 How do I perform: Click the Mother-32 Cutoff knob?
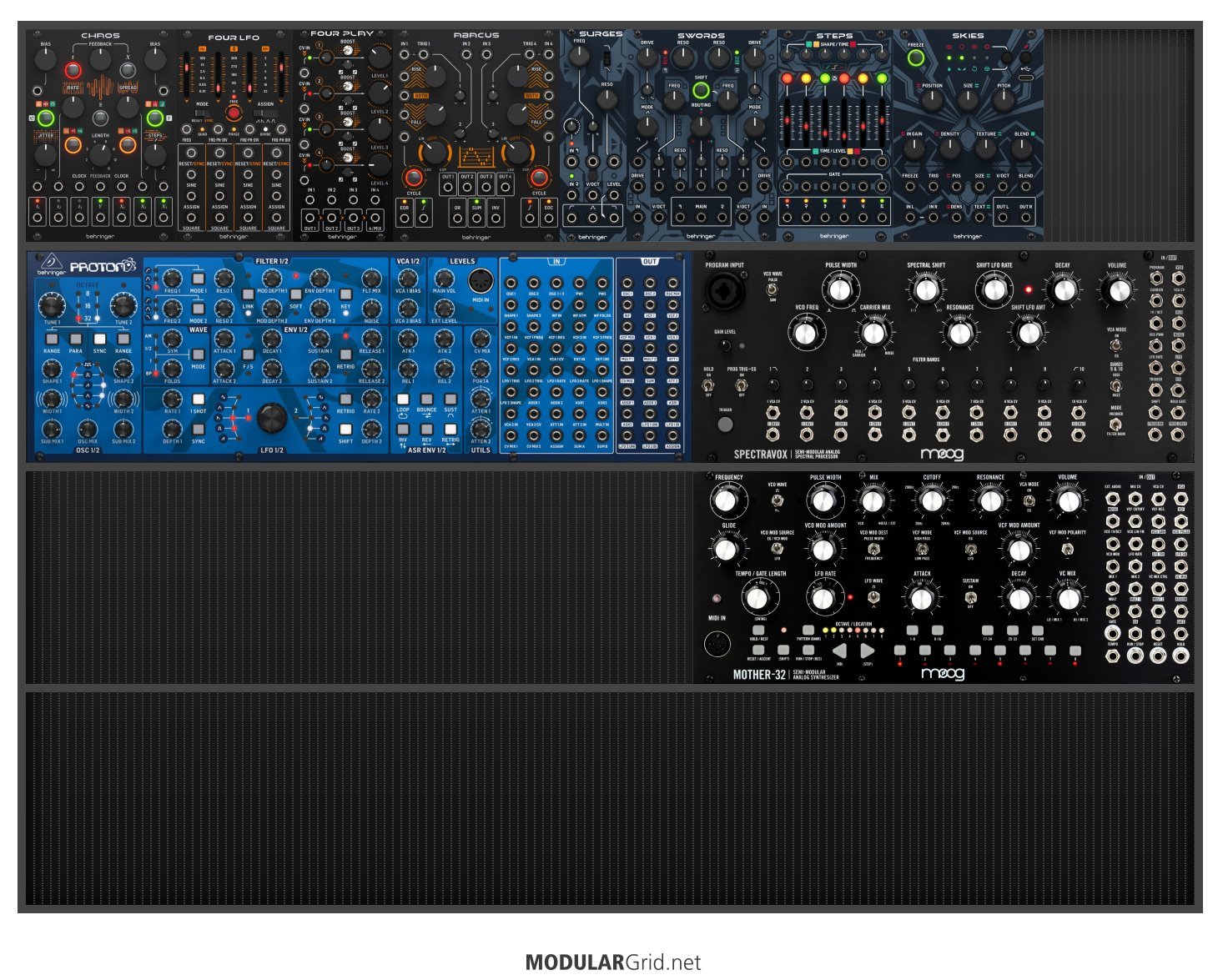coord(932,500)
